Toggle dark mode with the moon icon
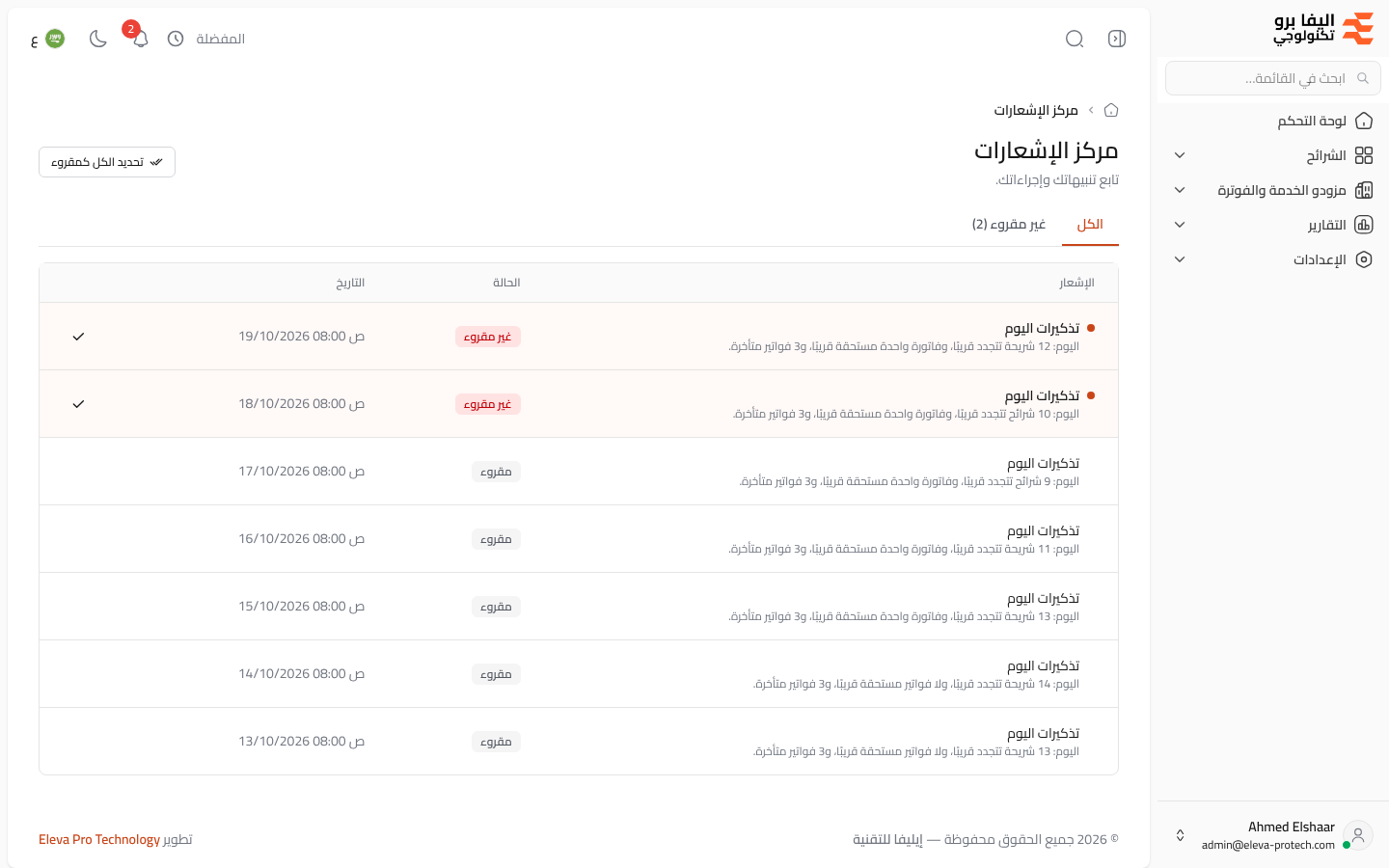 tap(97, 39)
